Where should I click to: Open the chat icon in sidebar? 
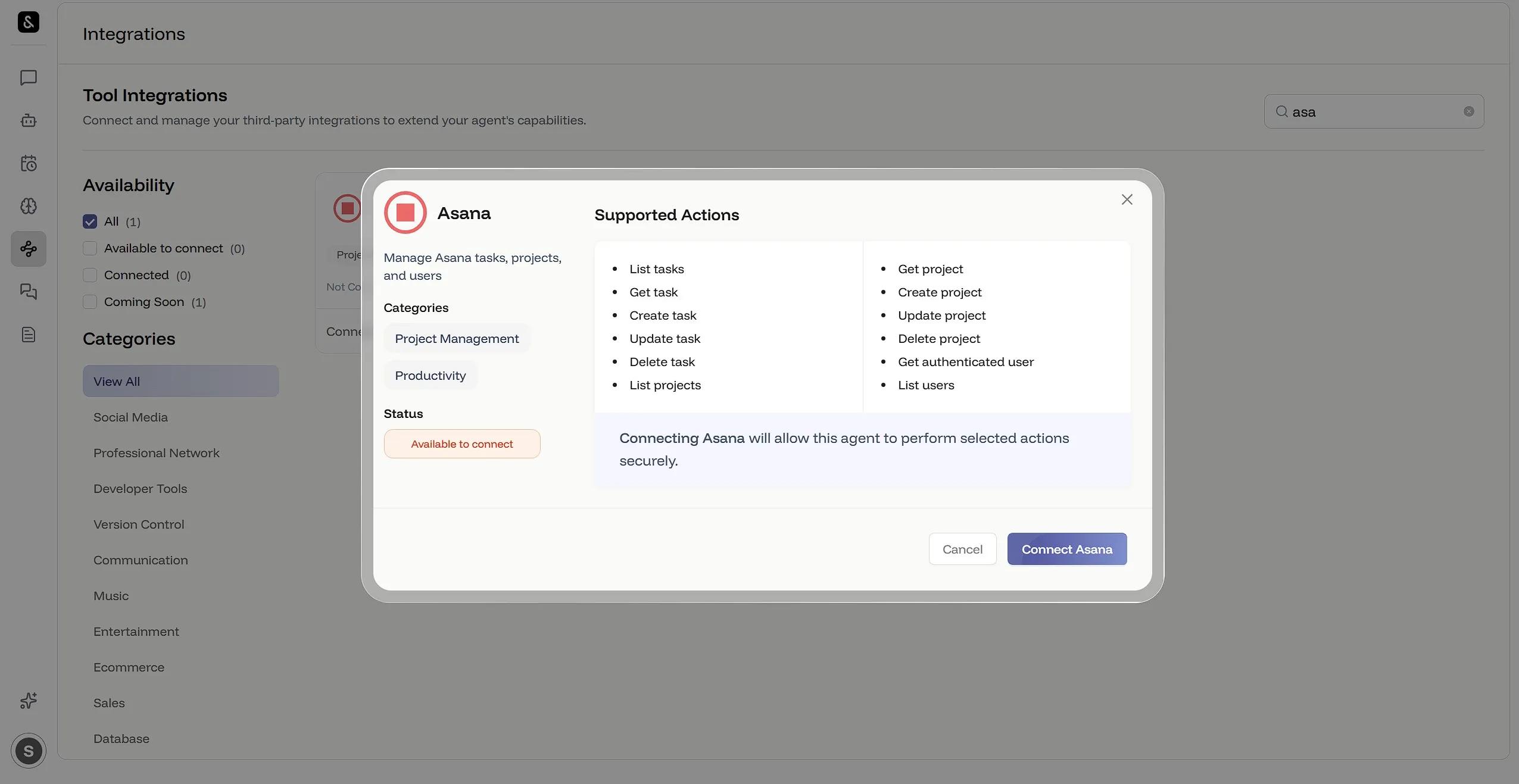click(29, 78)
